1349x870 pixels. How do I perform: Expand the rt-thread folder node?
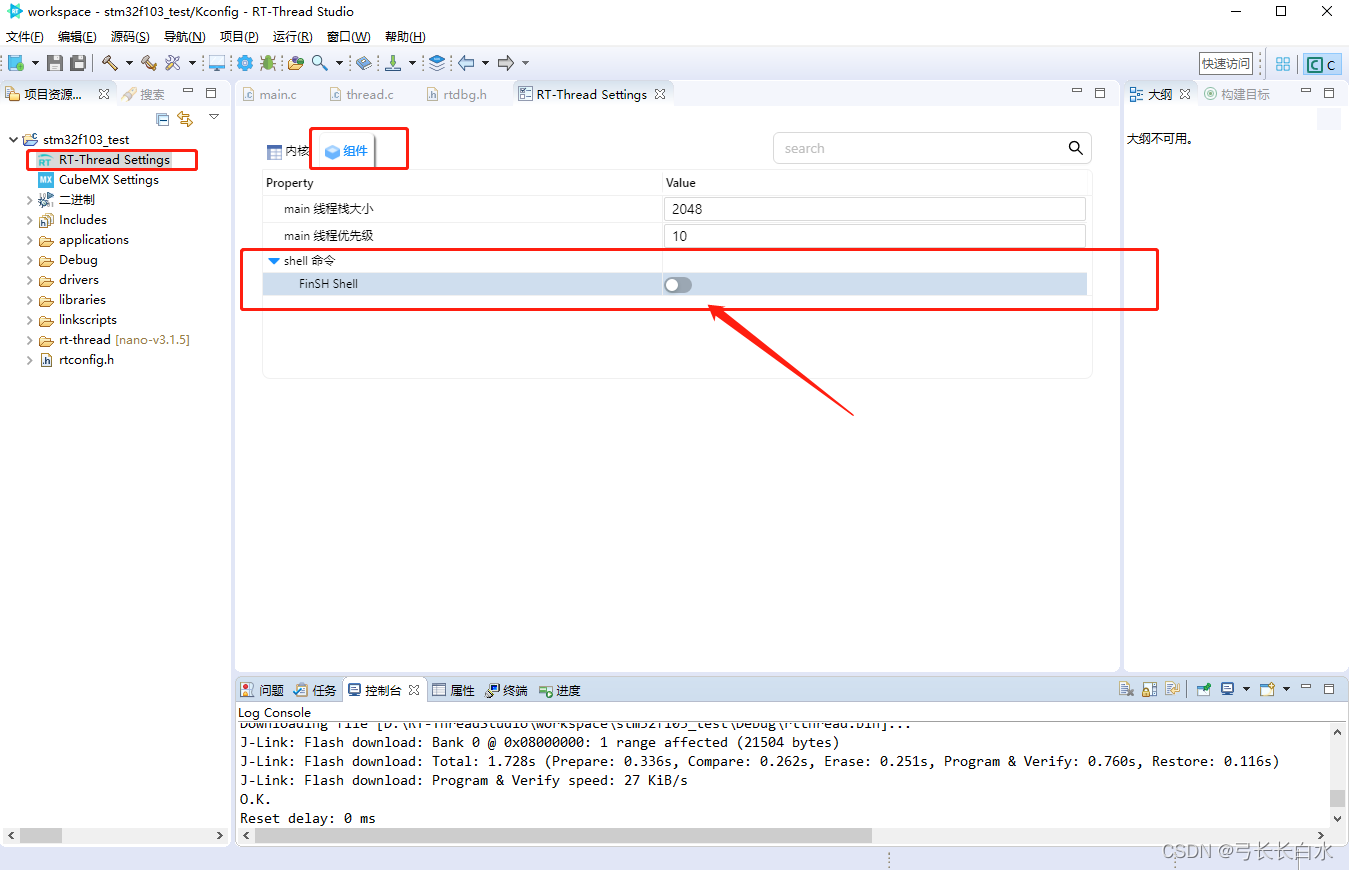click(x=29, y=340)
